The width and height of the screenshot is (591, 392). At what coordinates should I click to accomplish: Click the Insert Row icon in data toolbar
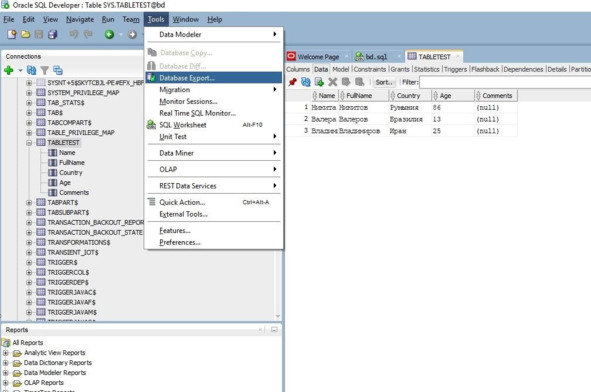pos(319,82)
